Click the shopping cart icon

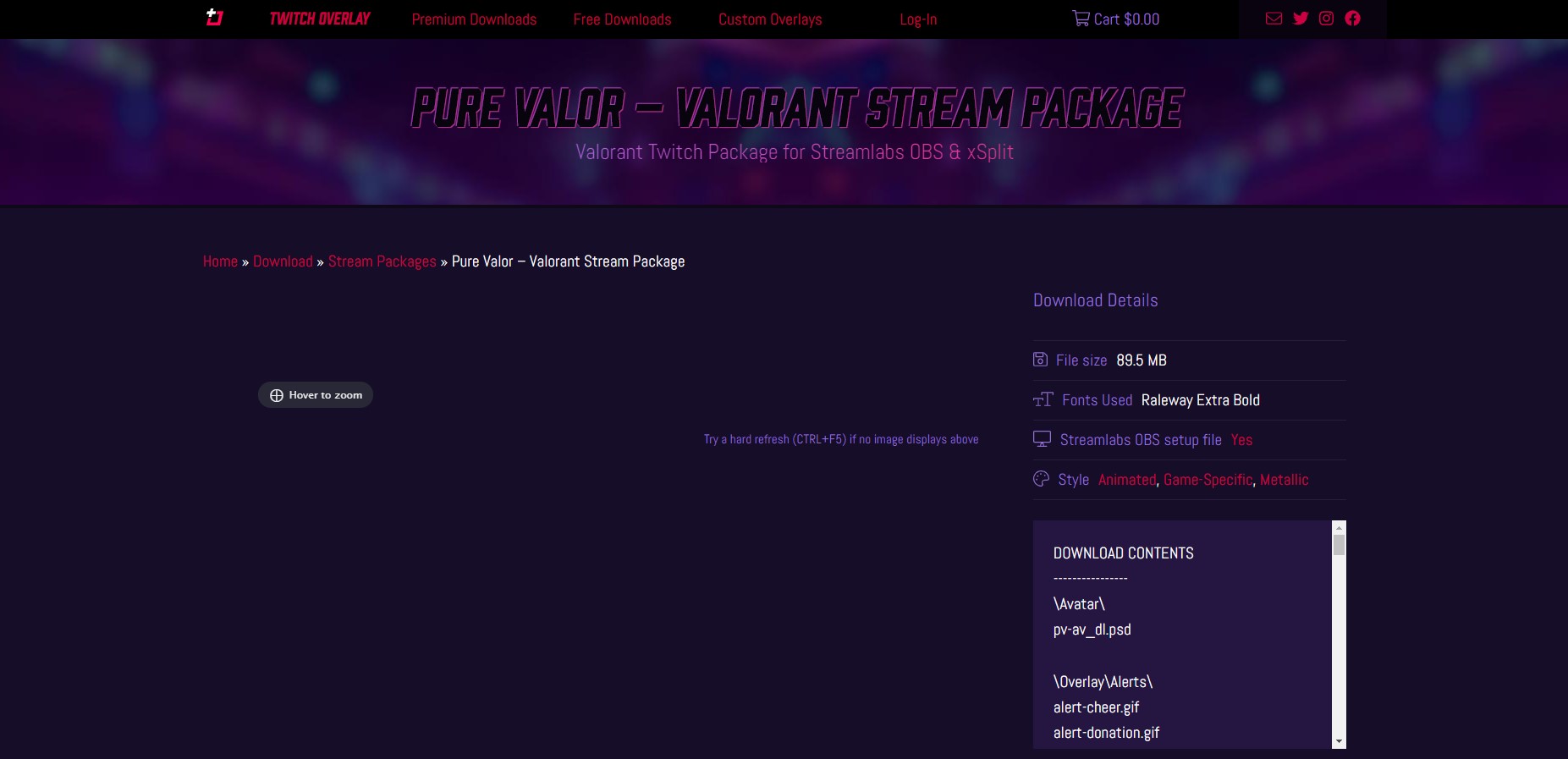coord(1081,18)
